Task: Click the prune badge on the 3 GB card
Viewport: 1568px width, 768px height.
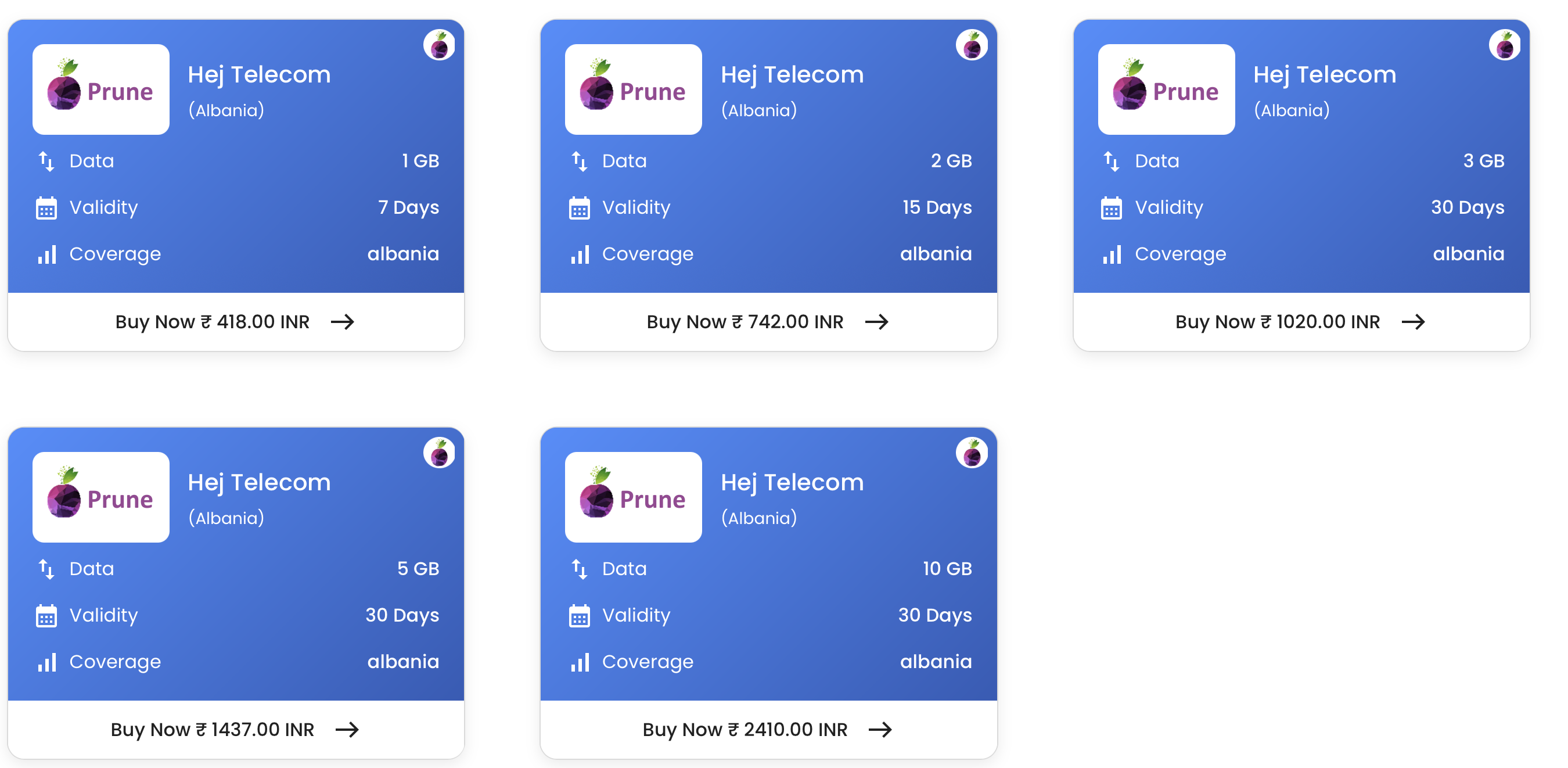Action: pyautogui.click(x=1505, y=45)
